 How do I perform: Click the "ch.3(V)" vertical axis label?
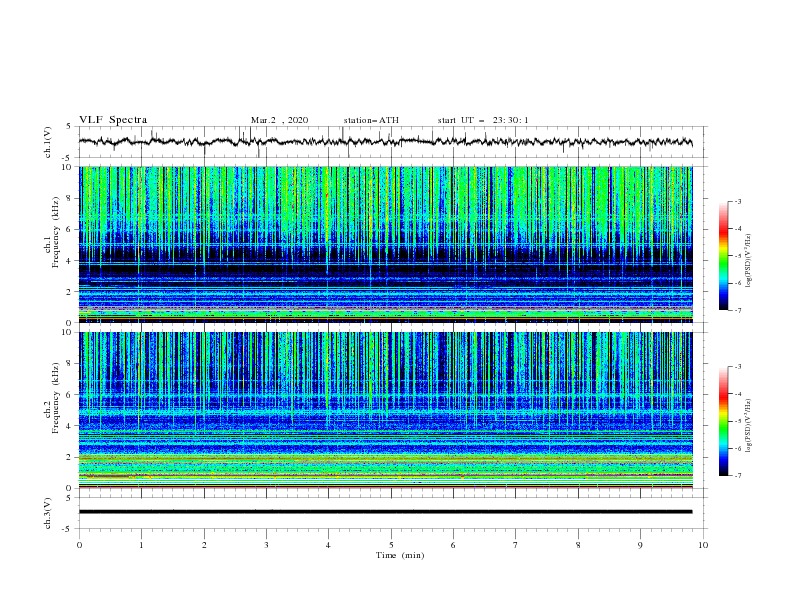tap(48, 513)
